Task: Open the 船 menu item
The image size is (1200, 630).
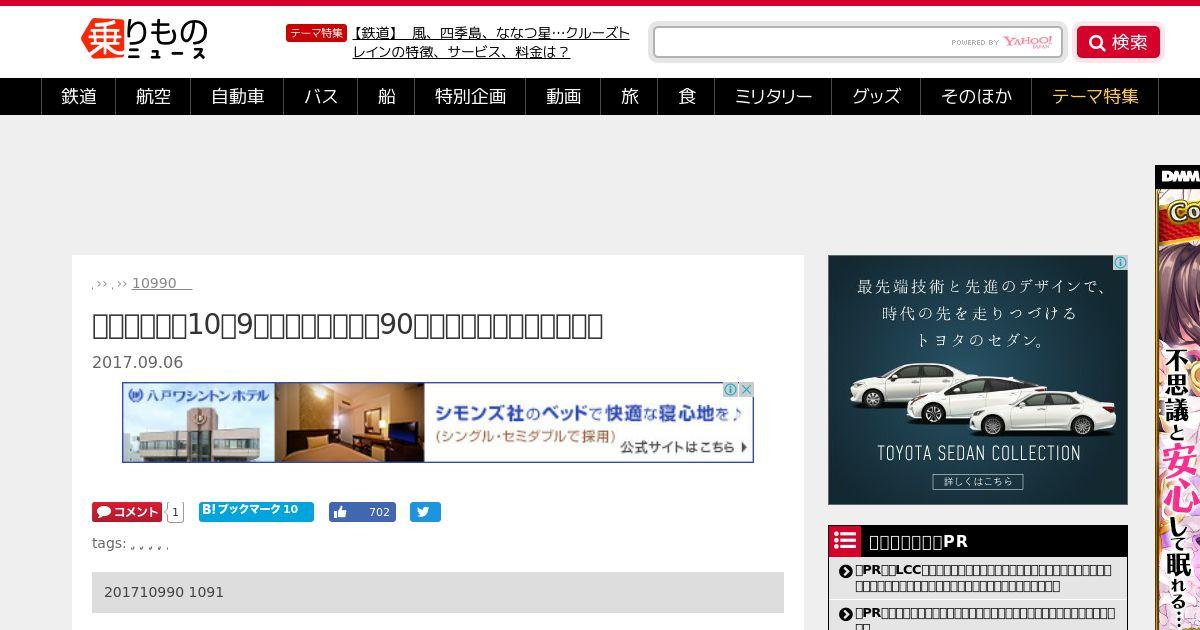Action: tap(386, 97)
